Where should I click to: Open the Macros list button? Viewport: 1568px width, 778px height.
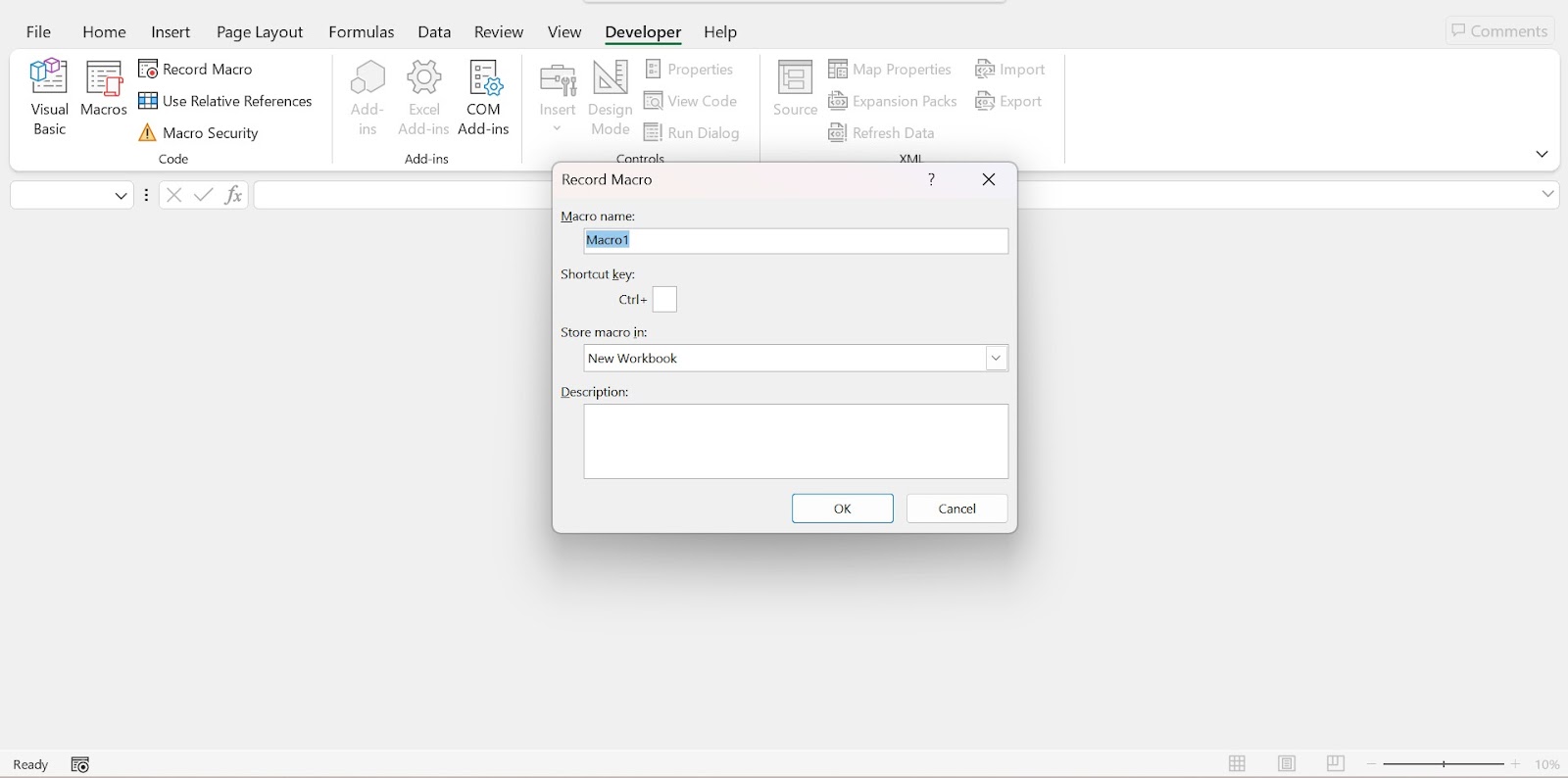click(x=104, y=89)
